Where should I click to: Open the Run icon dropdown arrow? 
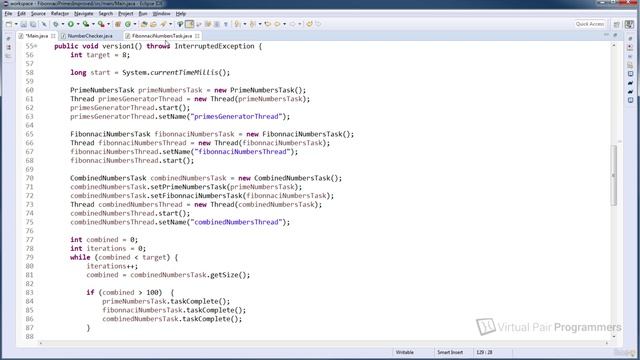pyautogui.click(x=78, y=24)
